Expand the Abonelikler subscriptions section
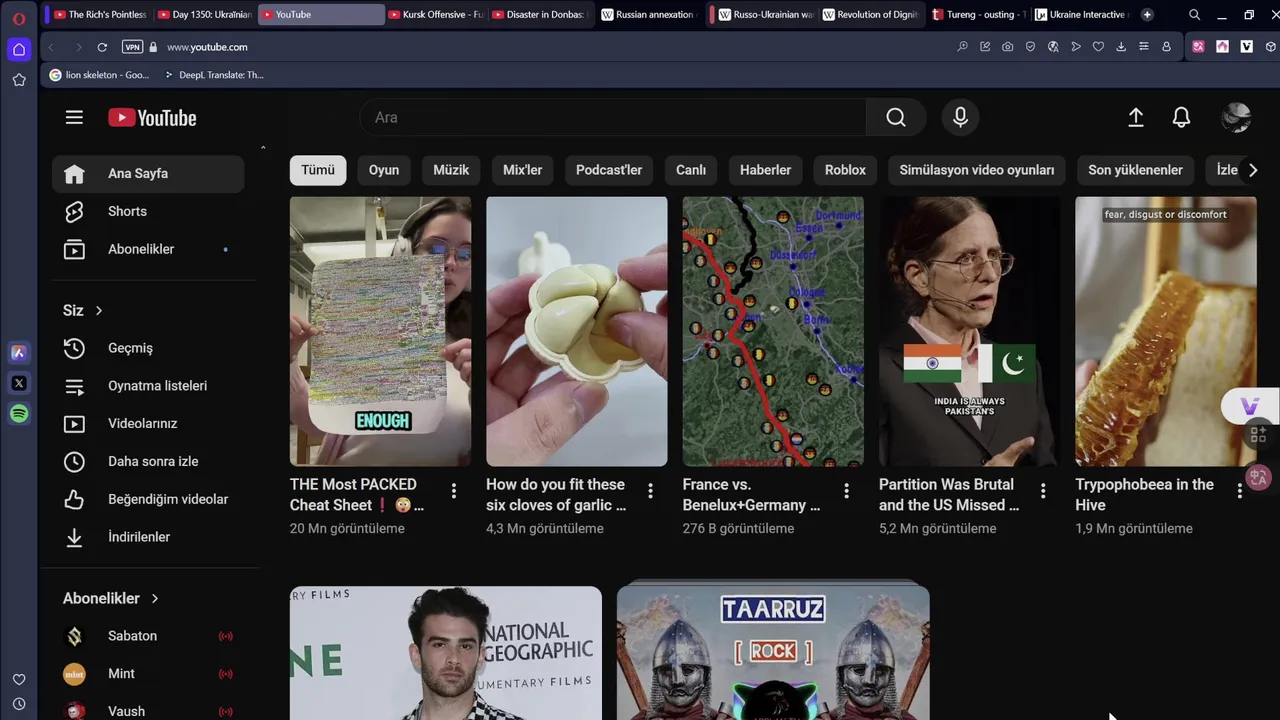This screenshot has width=1280, height=720. pyautogui.click(x=112, y=598)
